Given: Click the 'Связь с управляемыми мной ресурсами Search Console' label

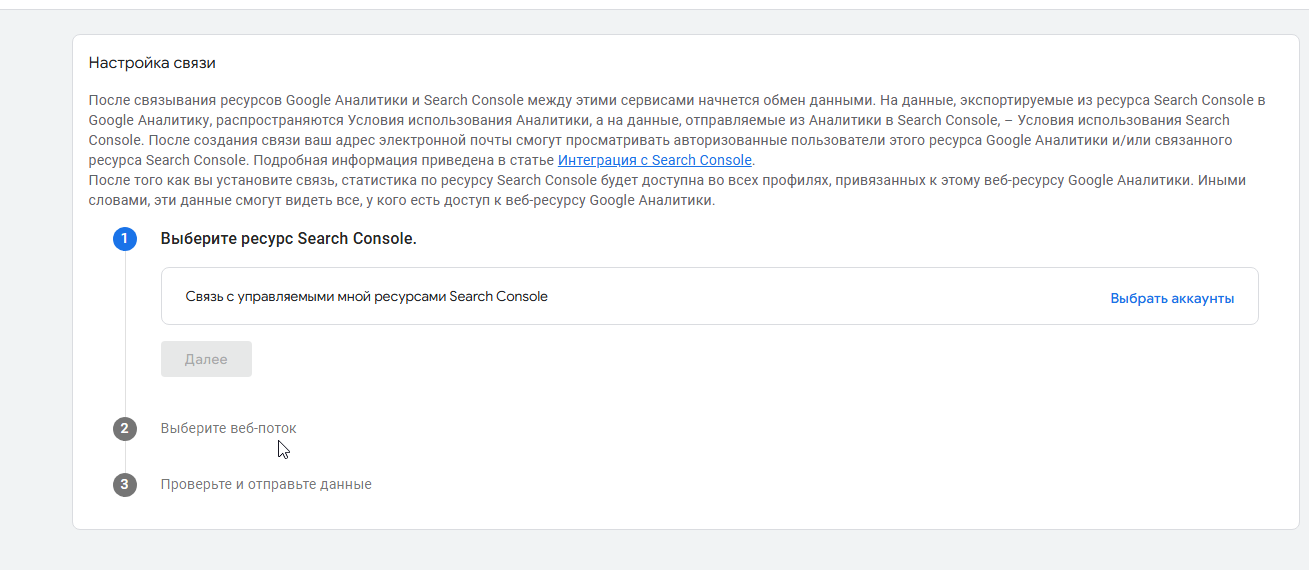Looking at the screenshot, I should pyautogui.click(x=366, y=296).
